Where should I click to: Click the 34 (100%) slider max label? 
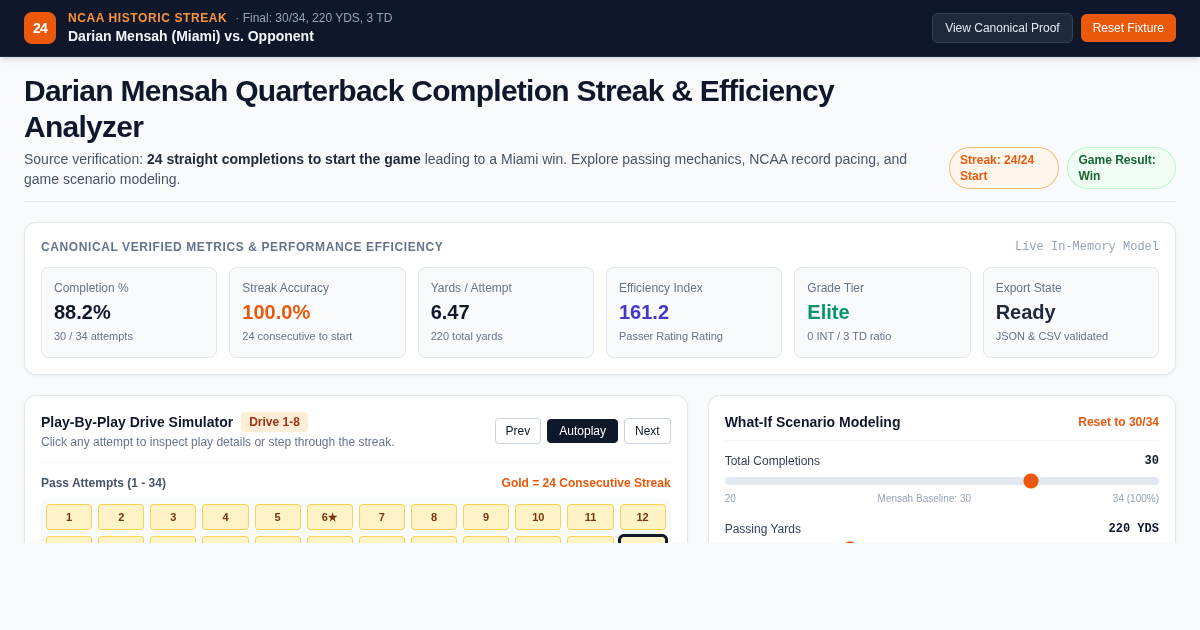[1135, 498]
